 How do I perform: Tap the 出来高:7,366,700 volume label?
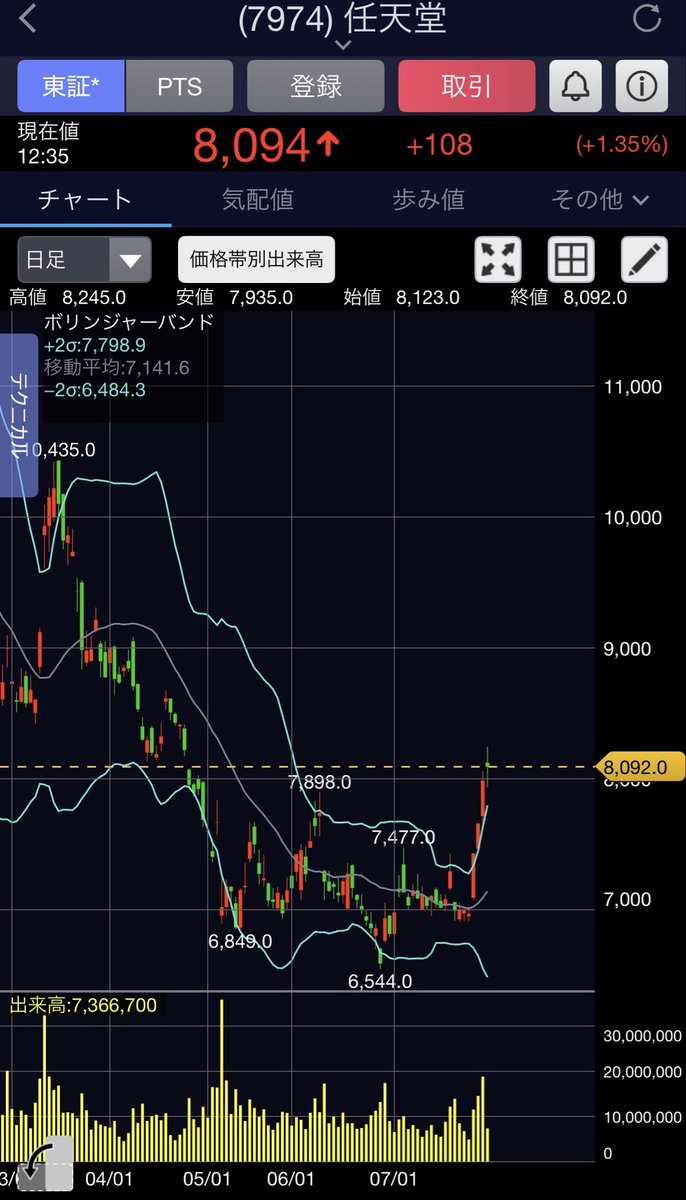click(83, 1005)
